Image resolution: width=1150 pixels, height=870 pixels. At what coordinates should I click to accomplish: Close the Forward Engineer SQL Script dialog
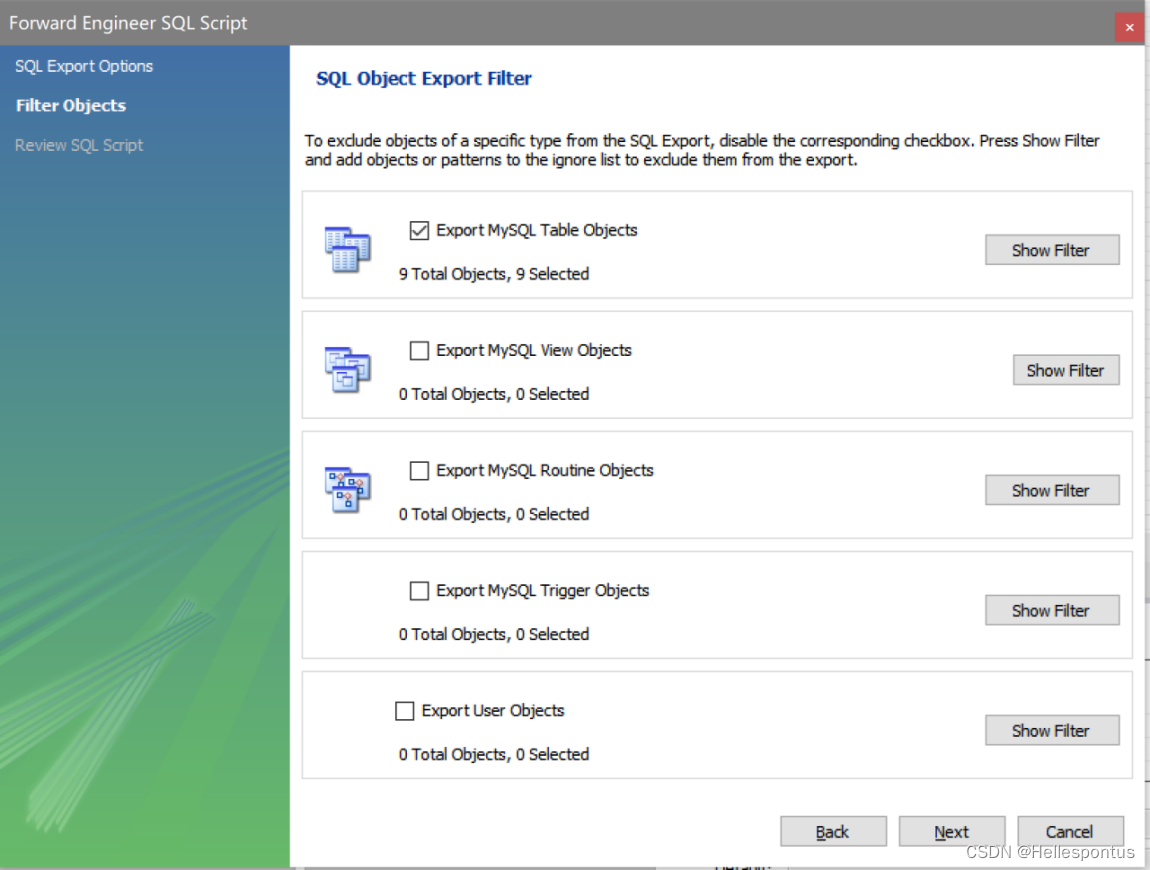point(1129,27)
